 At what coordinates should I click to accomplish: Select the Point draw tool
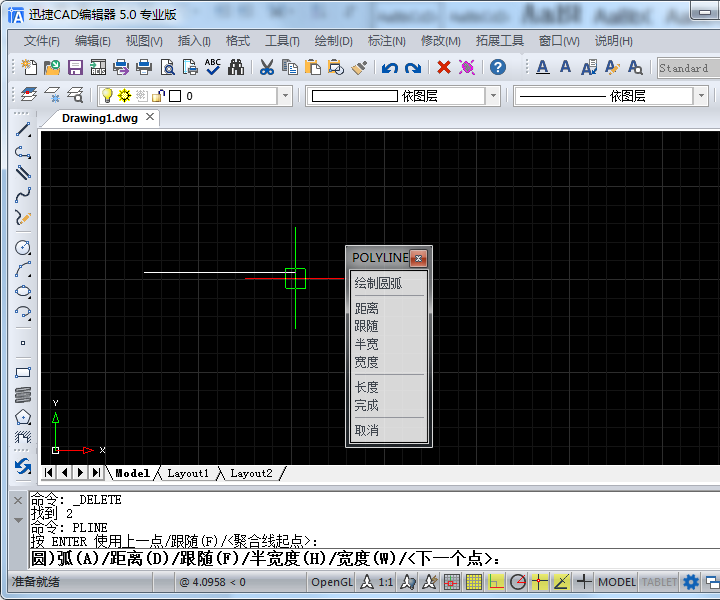pos(23,343)
